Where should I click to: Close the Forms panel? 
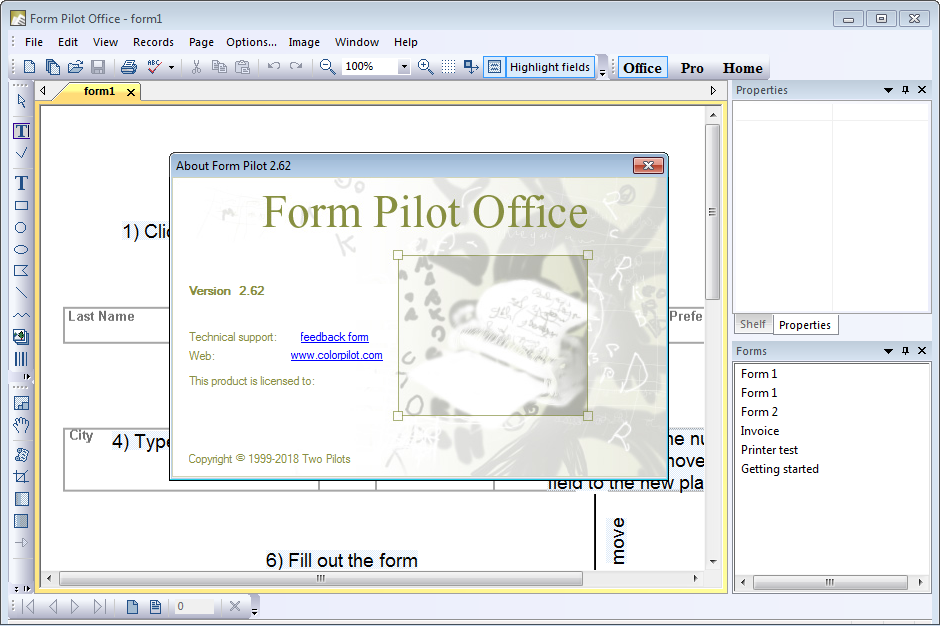[x=922, y=351]
